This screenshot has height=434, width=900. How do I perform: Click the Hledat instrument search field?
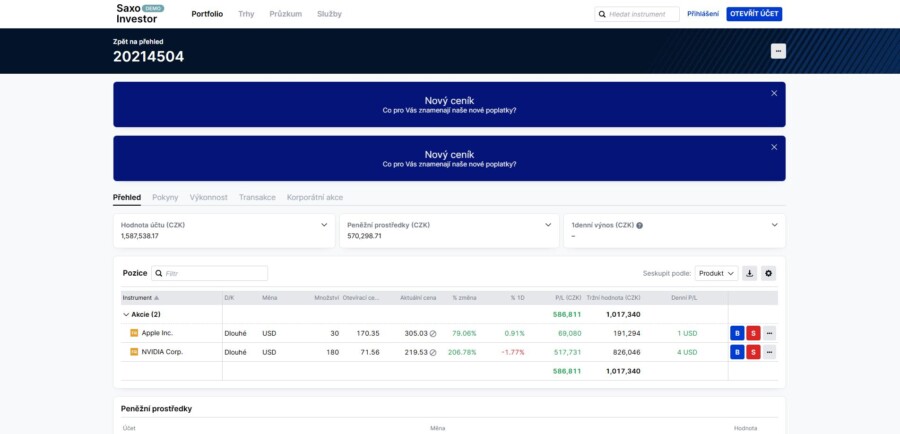(637, 14)
